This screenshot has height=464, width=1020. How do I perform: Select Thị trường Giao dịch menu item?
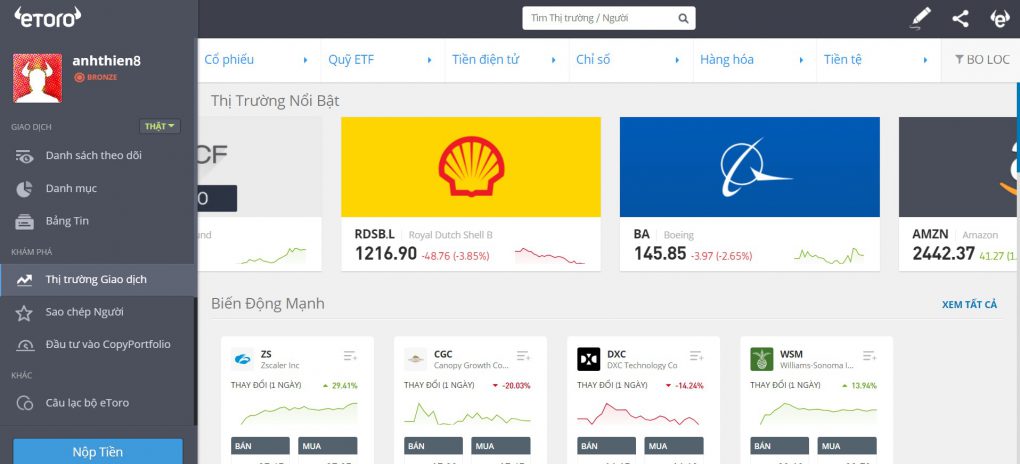coord(98,280)
